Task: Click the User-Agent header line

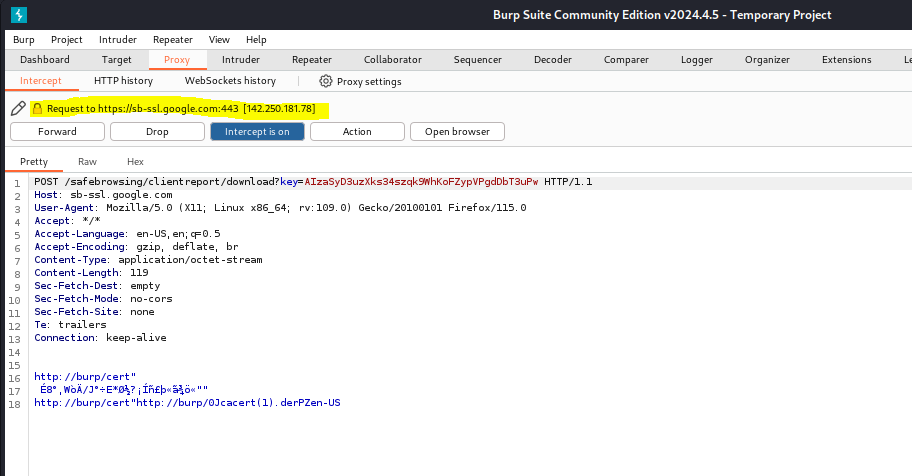Action: pyautogui.click(x=280, y=208)
